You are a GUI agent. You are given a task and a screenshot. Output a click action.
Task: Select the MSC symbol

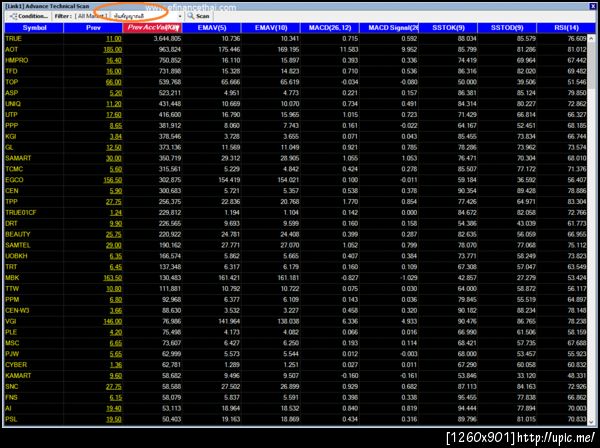(12, 343)
